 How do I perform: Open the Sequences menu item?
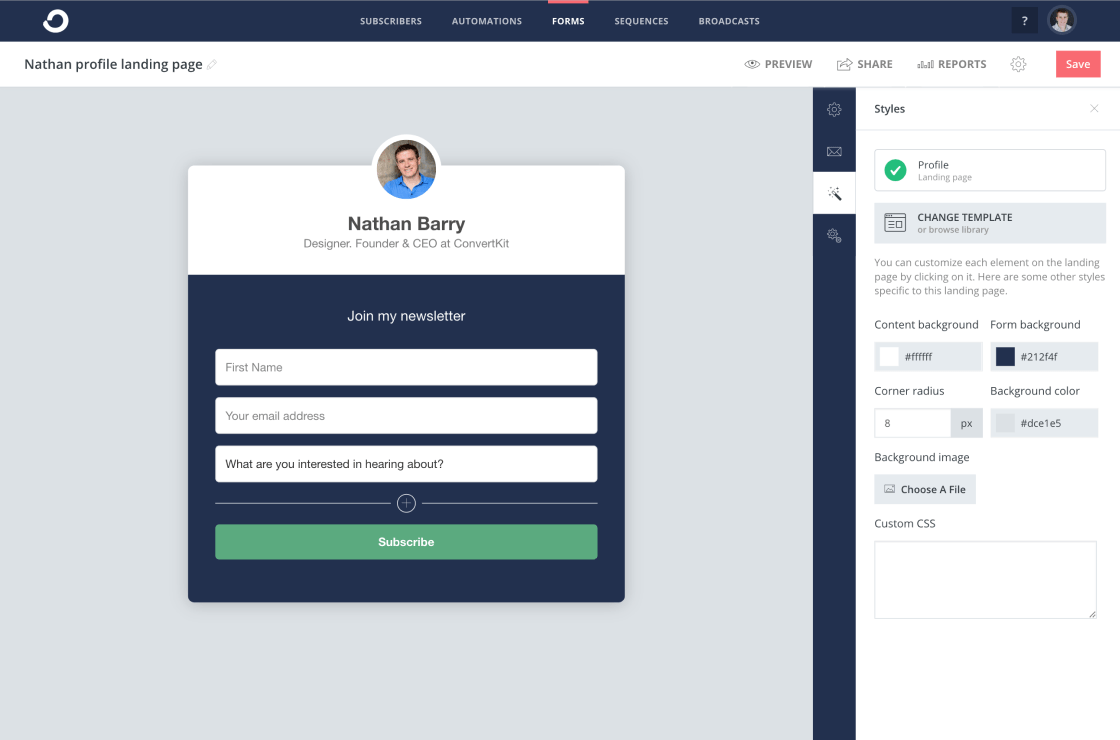641,21
